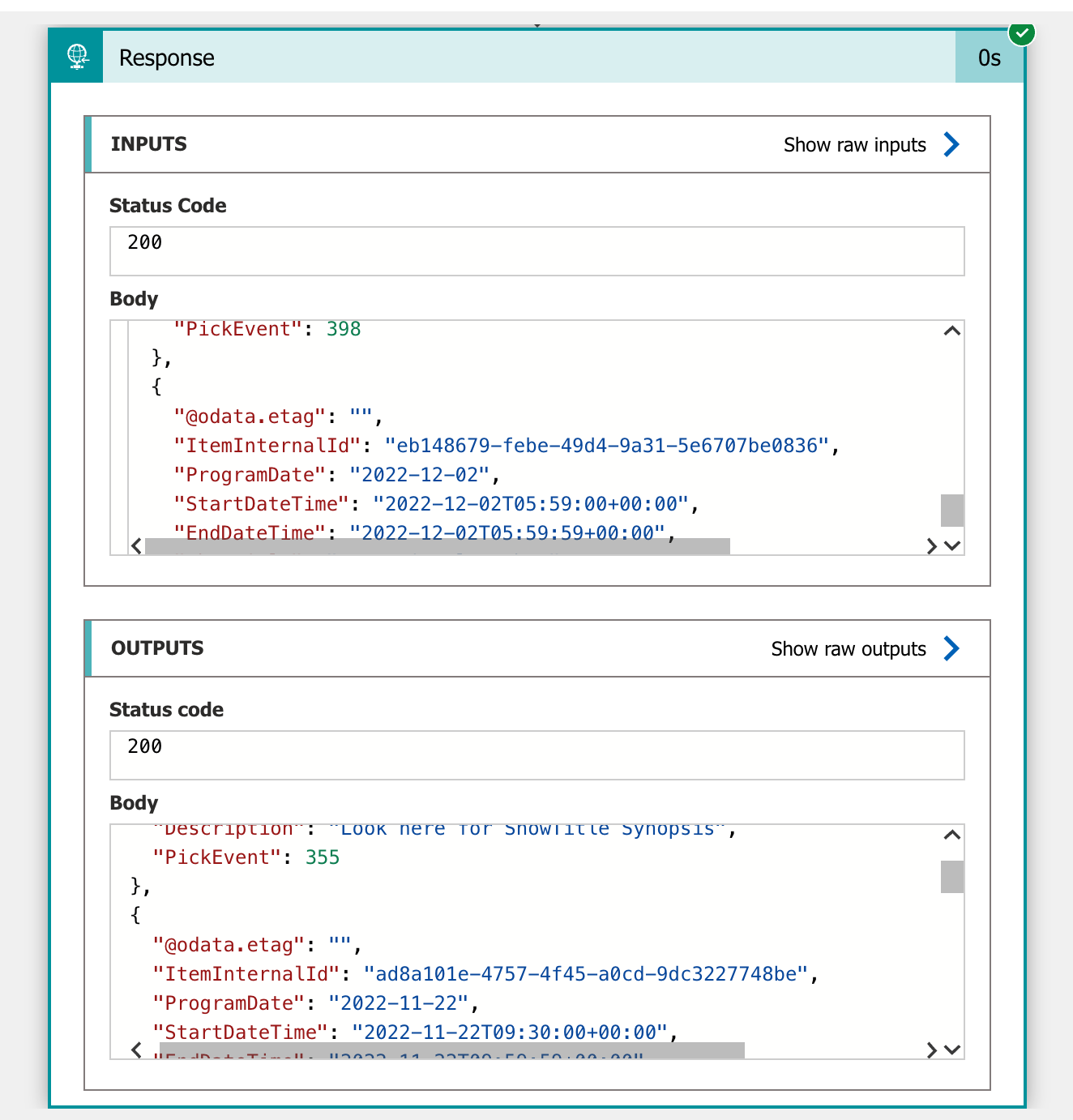Click the green success checkmark badge
The height and width of the screenshot is (1120, 1073).
click(x=1022, y=33)
